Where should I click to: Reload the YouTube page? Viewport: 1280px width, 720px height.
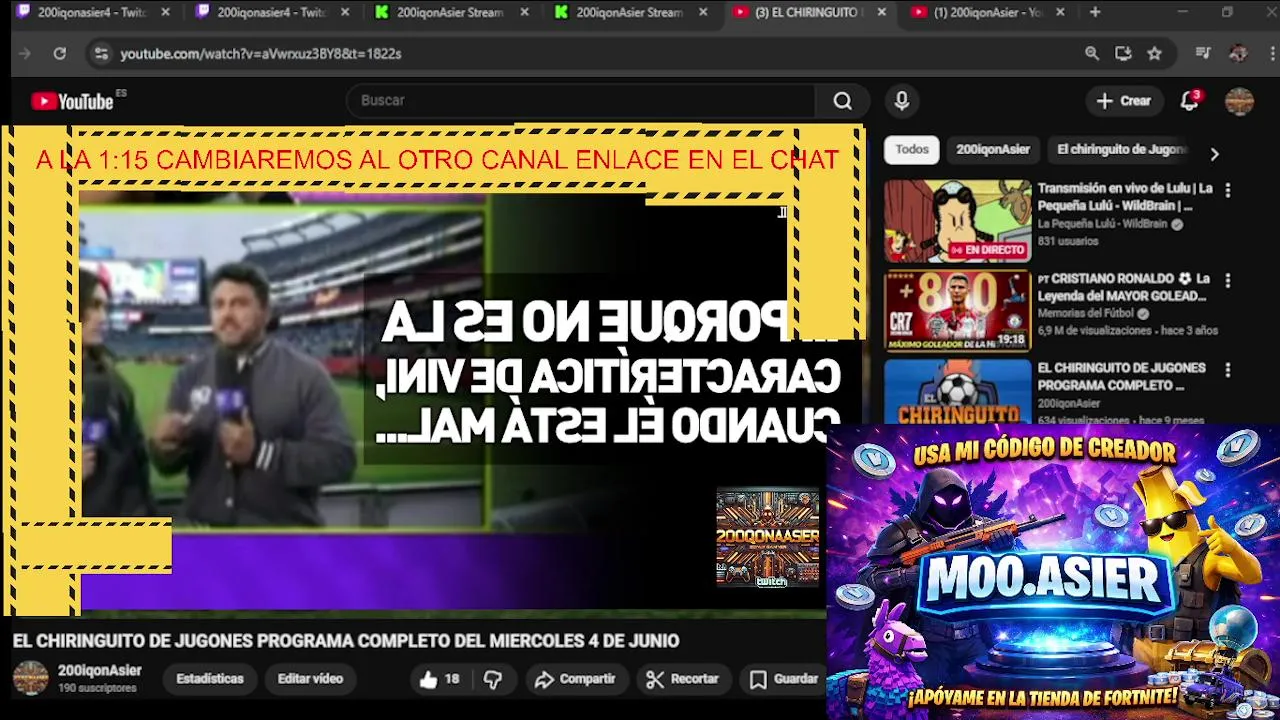[60, 54]
